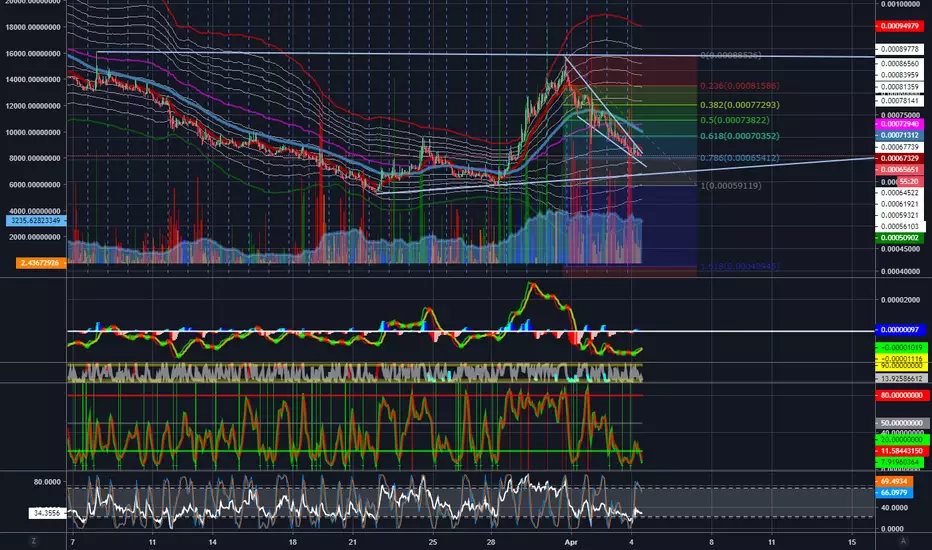
Task: Select Fibonacci level 0.5(0.00073822) label
Action: 734,120
